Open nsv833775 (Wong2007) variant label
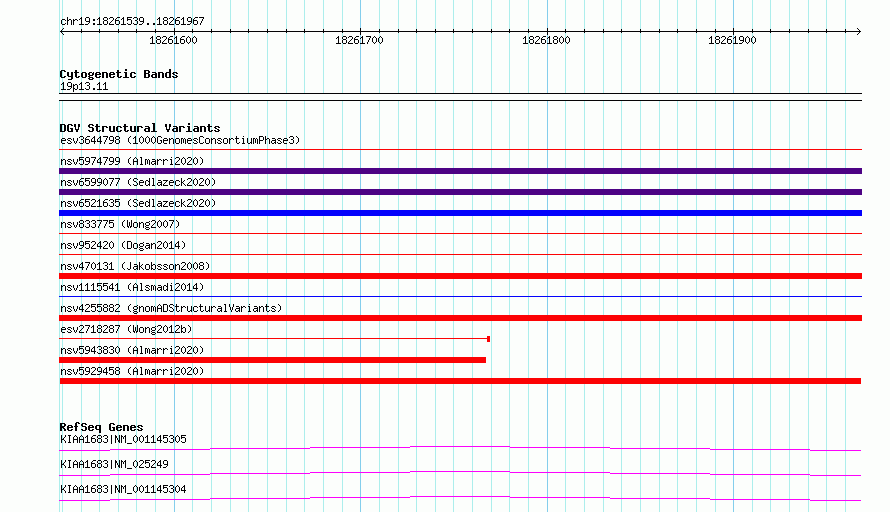The image size is (890, 512). point(120,224)
